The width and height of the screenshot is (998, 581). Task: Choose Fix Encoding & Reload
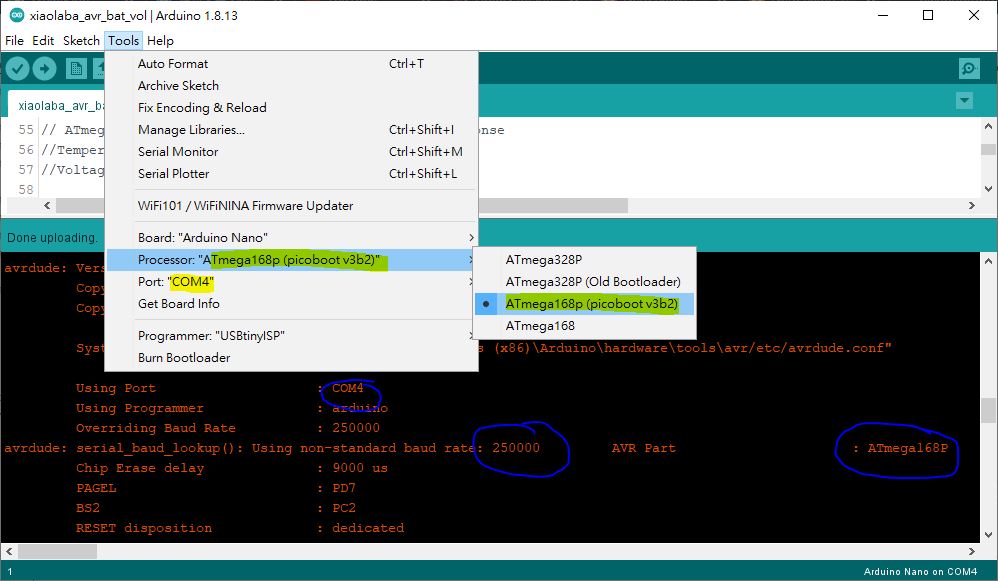pos(291,108)
